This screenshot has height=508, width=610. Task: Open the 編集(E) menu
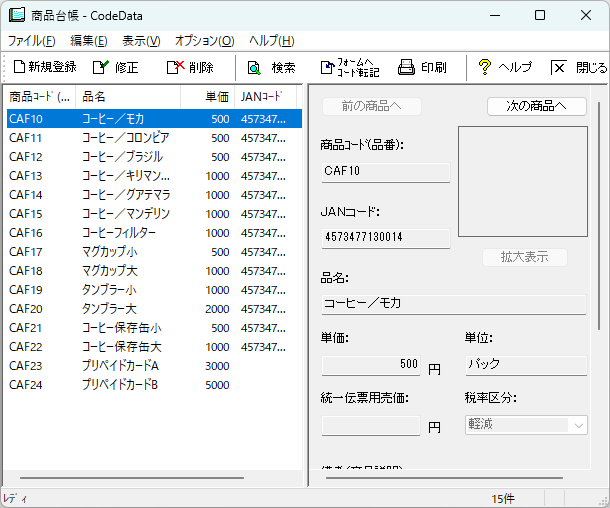[x=89, y=41]
